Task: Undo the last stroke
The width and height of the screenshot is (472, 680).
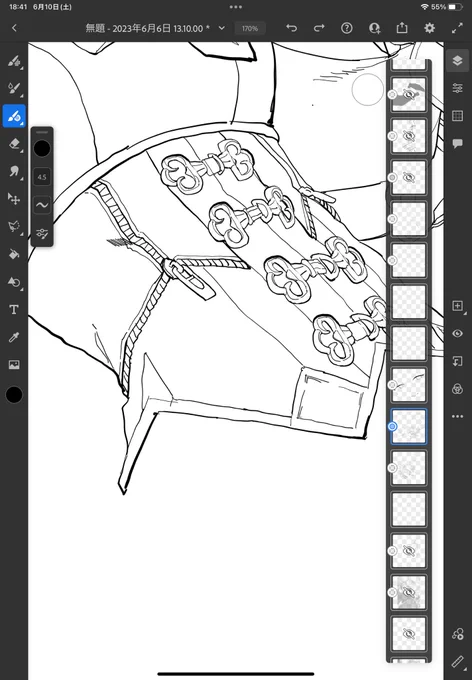Action: (292, 28)
